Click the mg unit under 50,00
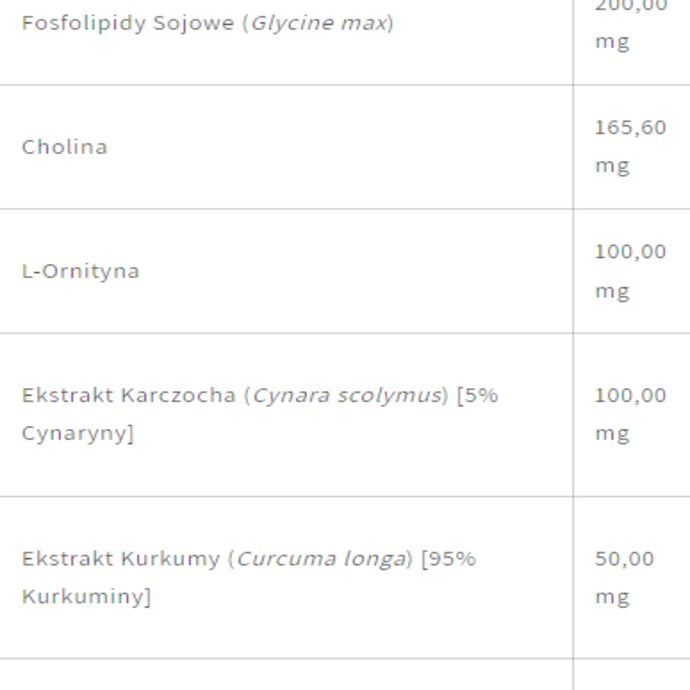 pos(612,598)
